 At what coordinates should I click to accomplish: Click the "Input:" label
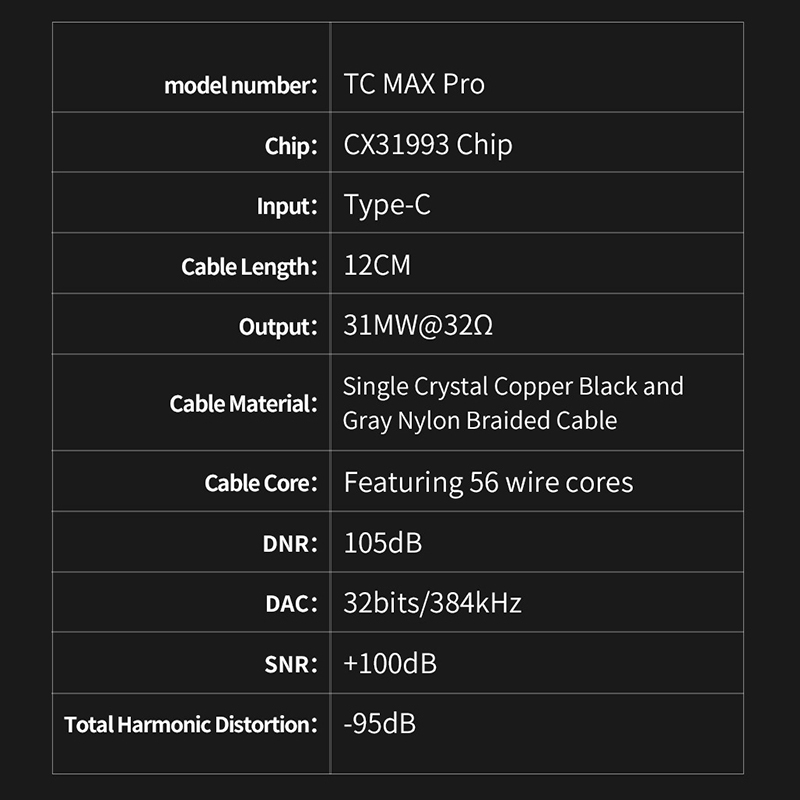click(287, 206)
